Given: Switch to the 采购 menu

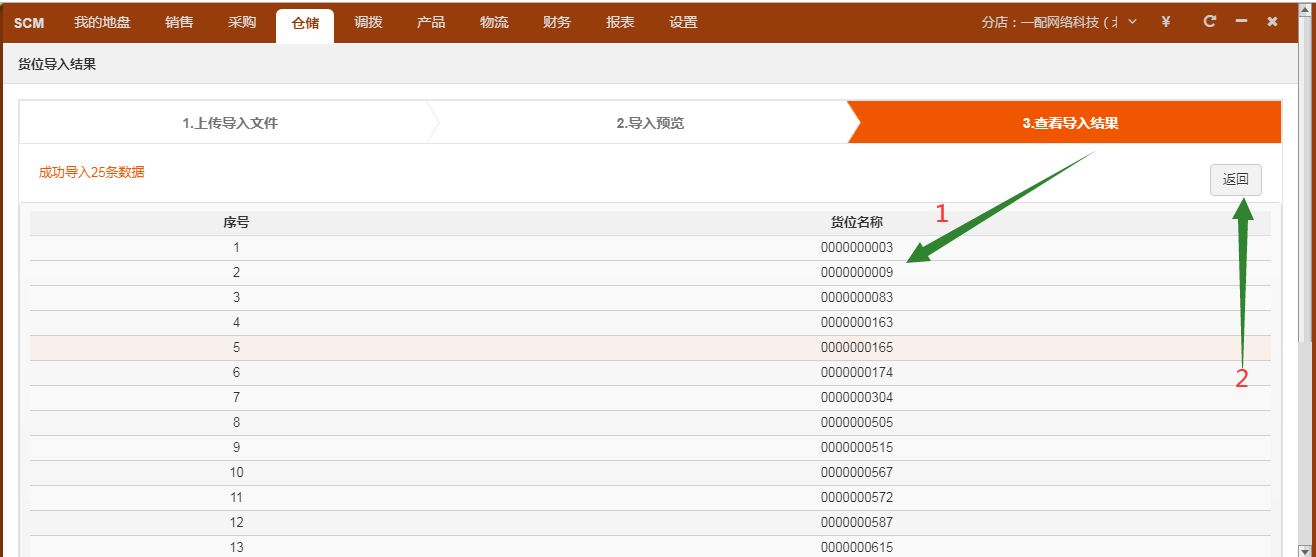Looking at the screenshot, I should [x=242, y=22].
